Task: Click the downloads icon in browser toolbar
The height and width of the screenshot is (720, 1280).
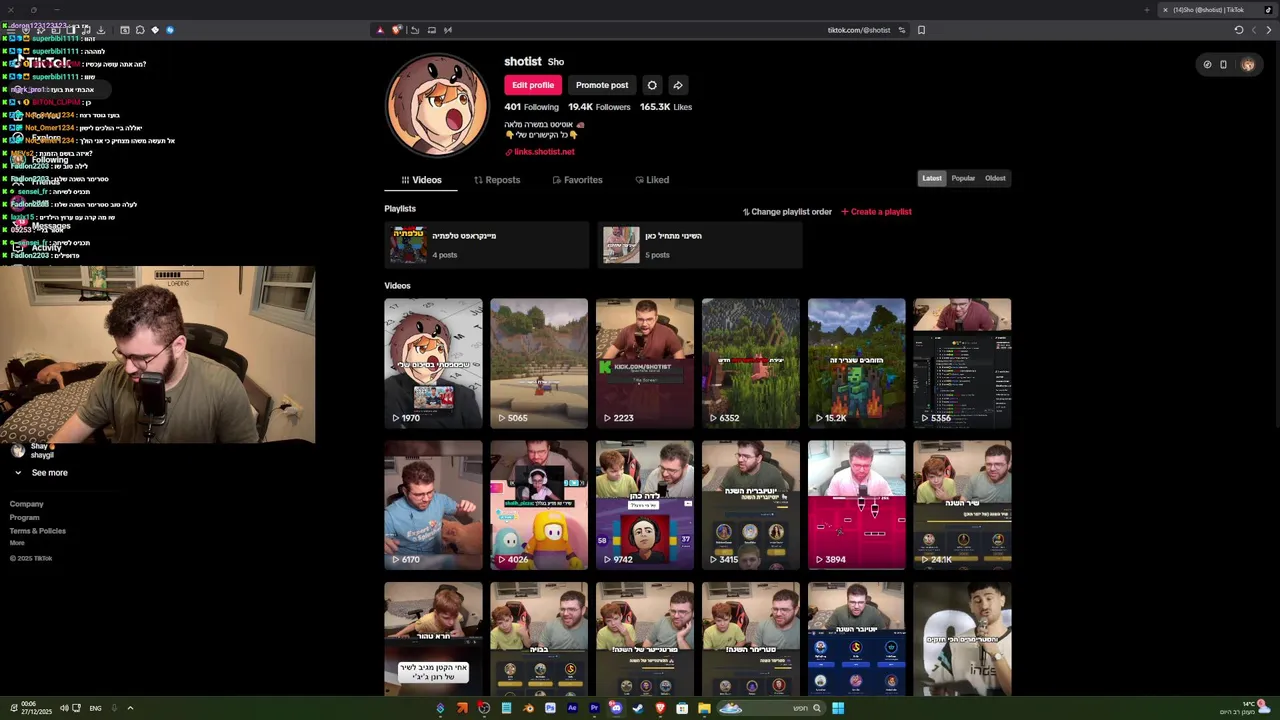Action: point(100,30)
